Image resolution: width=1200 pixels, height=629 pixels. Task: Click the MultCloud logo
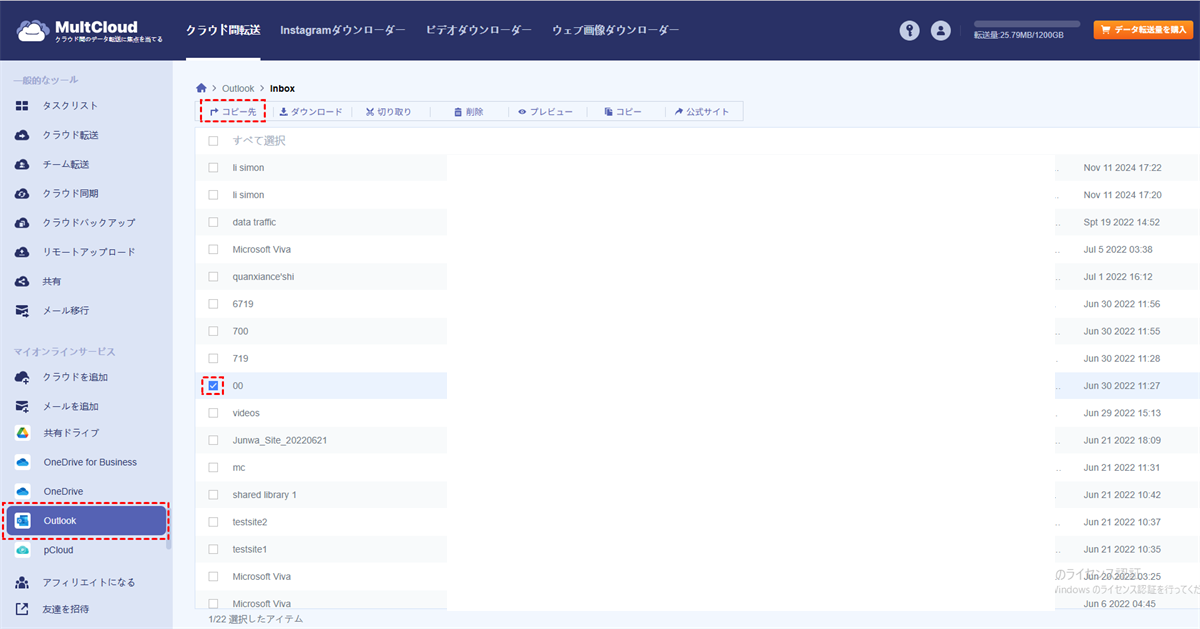click(91, 30)
